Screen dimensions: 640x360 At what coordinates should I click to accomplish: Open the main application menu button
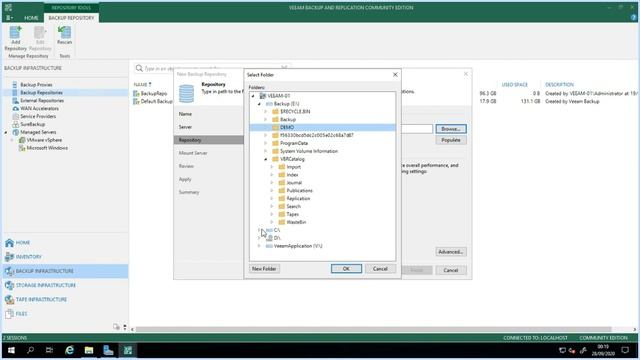(x=9, y=18)
